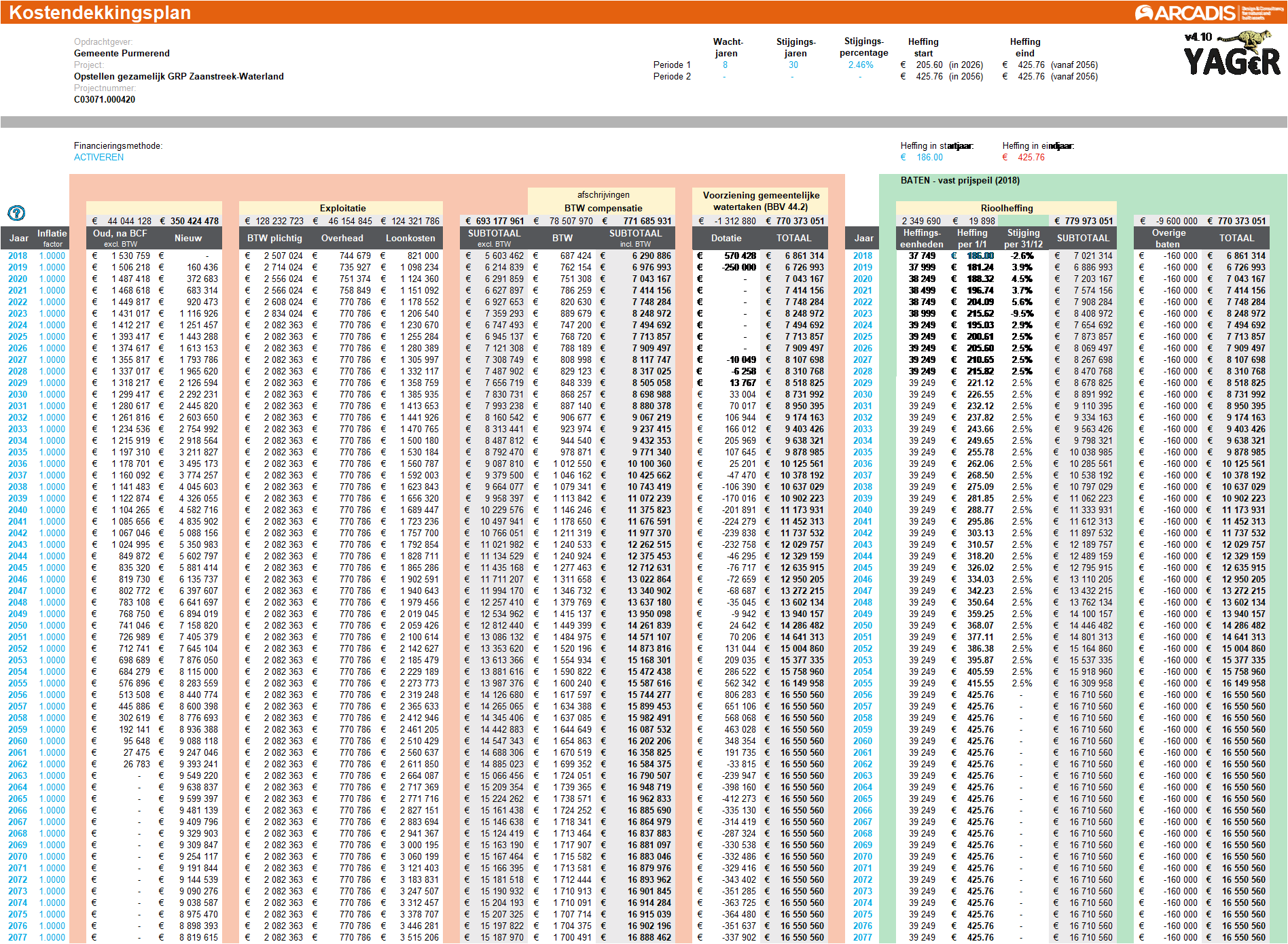Select Dotatie cell '570 428'
This screenshot has height=944, width=1288.
click(740, 256)
